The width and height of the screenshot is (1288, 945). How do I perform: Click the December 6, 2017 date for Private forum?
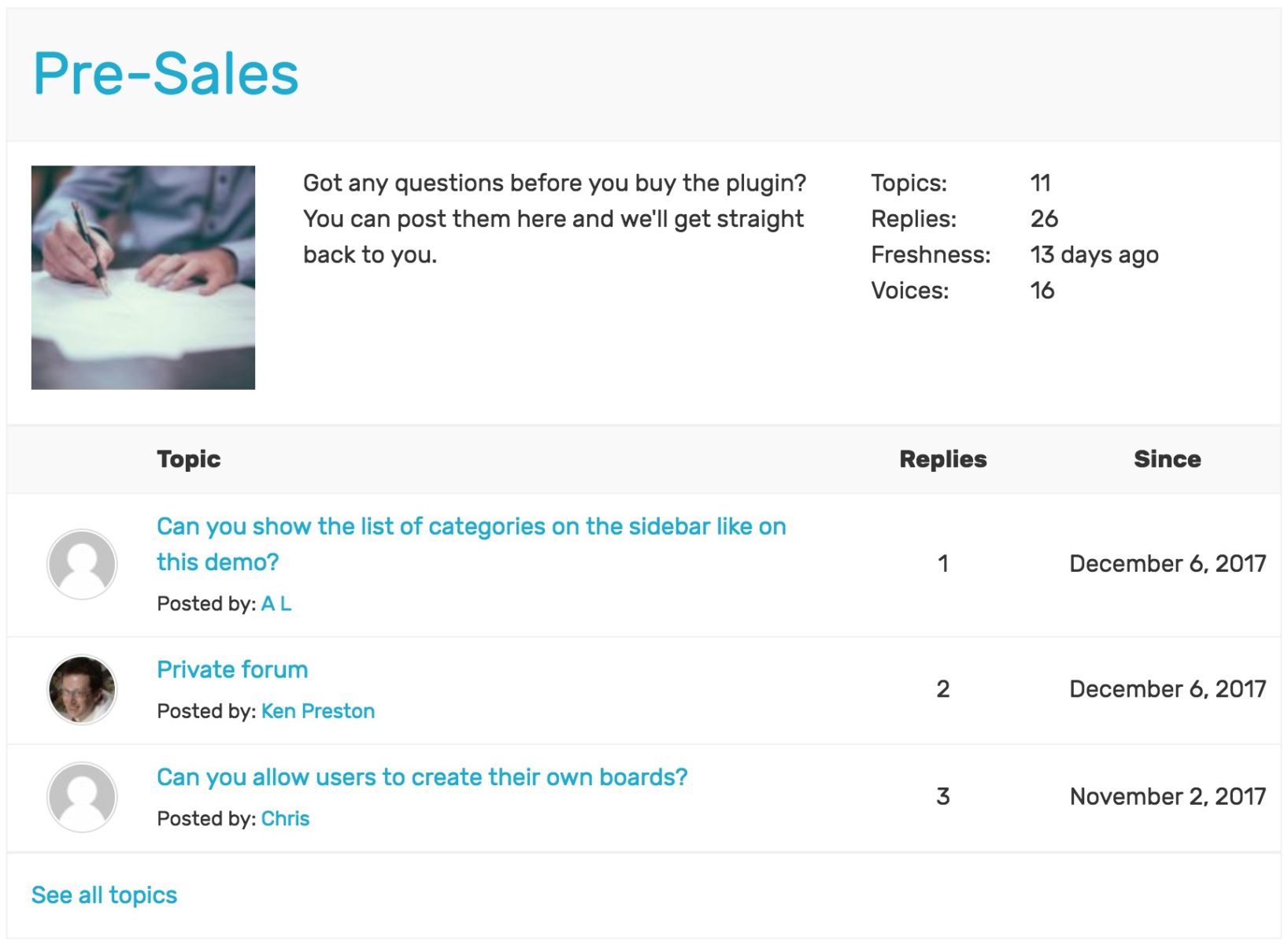coord(1168,689)
